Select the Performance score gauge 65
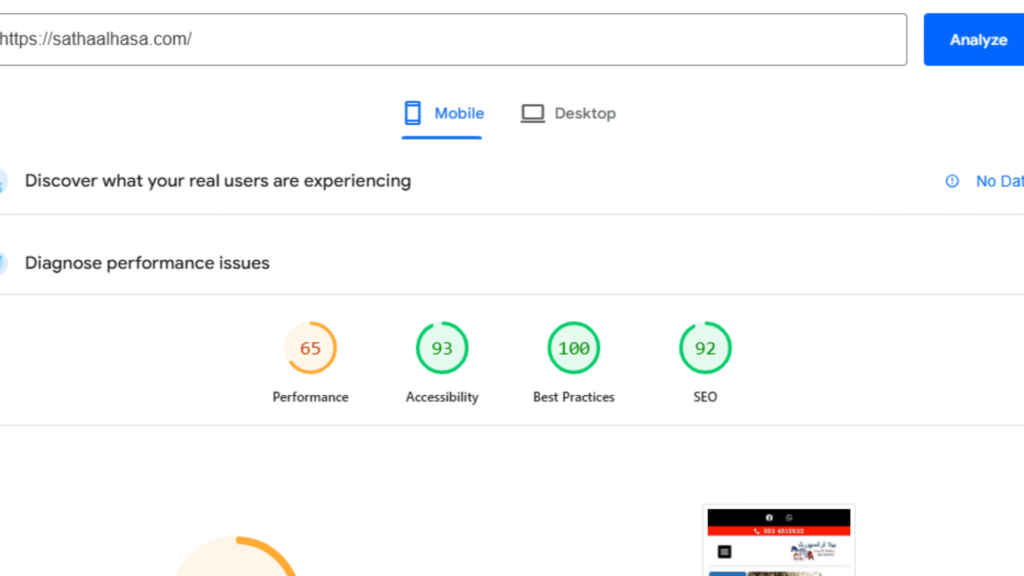 [x=310, y=348]
